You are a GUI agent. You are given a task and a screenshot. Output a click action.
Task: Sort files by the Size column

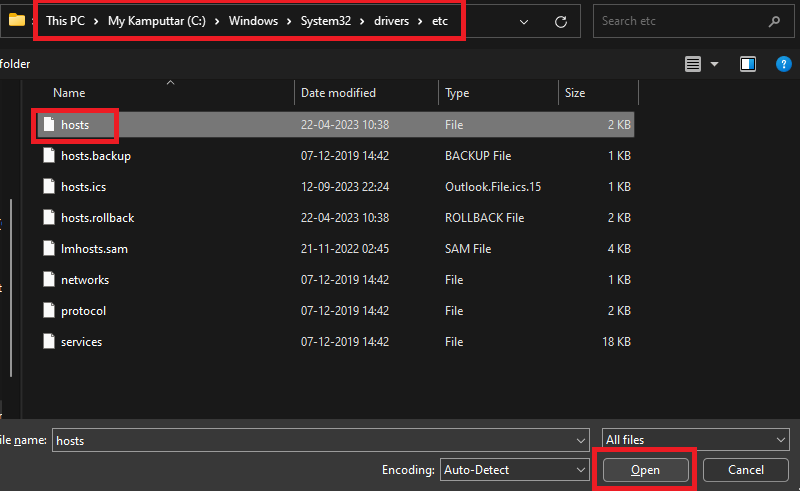[x=575, y=93]
